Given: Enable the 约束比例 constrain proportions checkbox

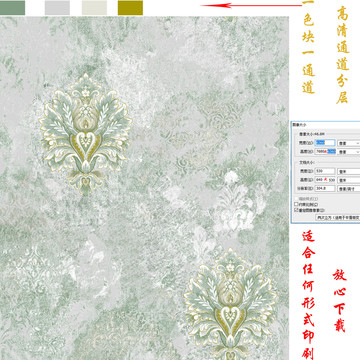Looking at the screenshot, I should pos(296,204).
